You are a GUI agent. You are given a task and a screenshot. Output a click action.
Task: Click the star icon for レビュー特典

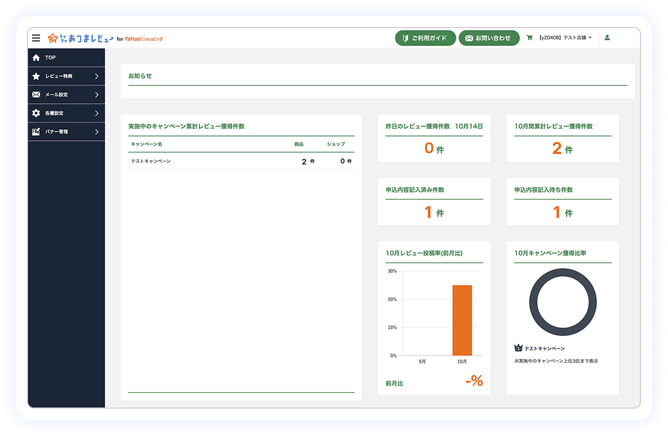36,76
